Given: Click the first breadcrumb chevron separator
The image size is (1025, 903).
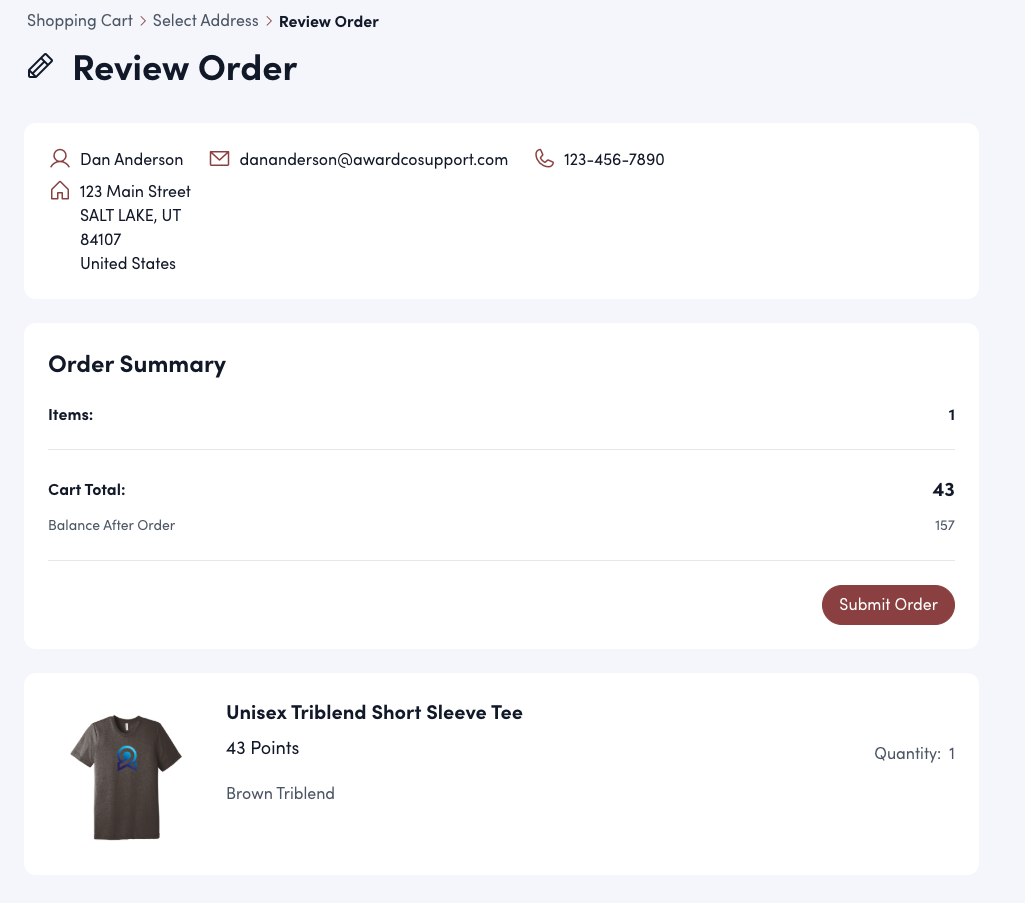Looking at the screenshot, I should coord(143,21).
